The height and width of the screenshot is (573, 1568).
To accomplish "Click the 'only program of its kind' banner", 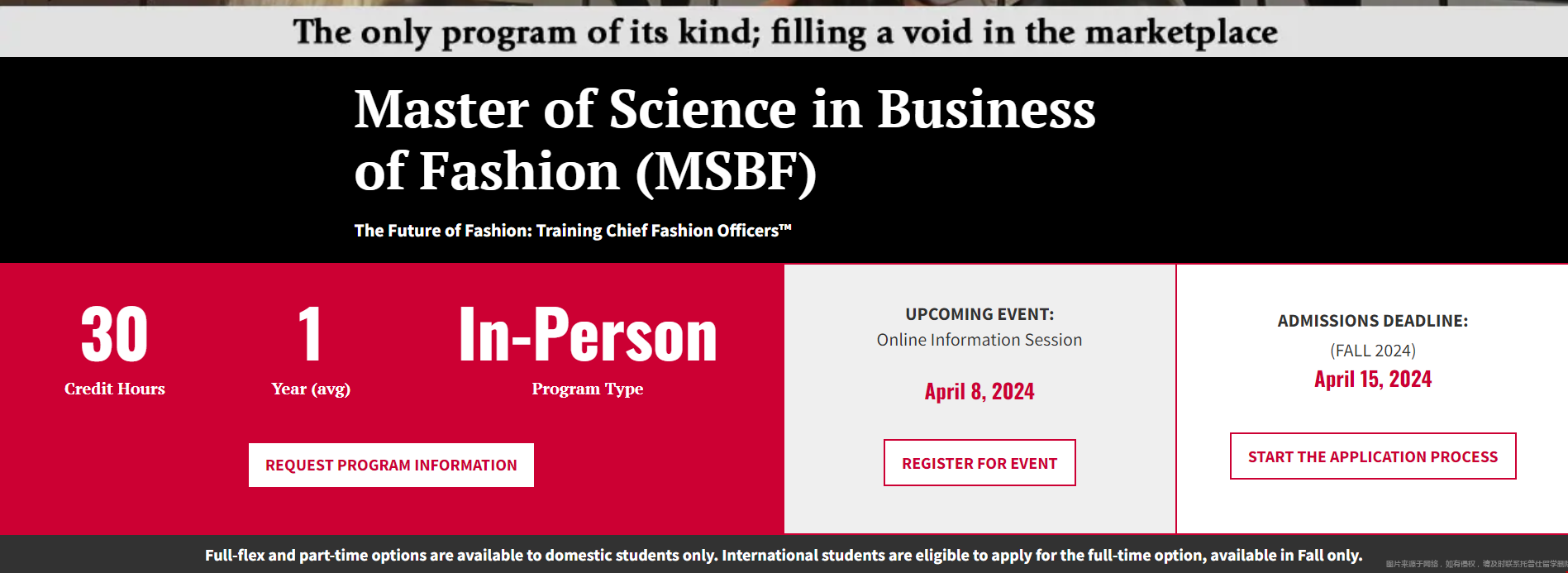I will coord(784,32).
